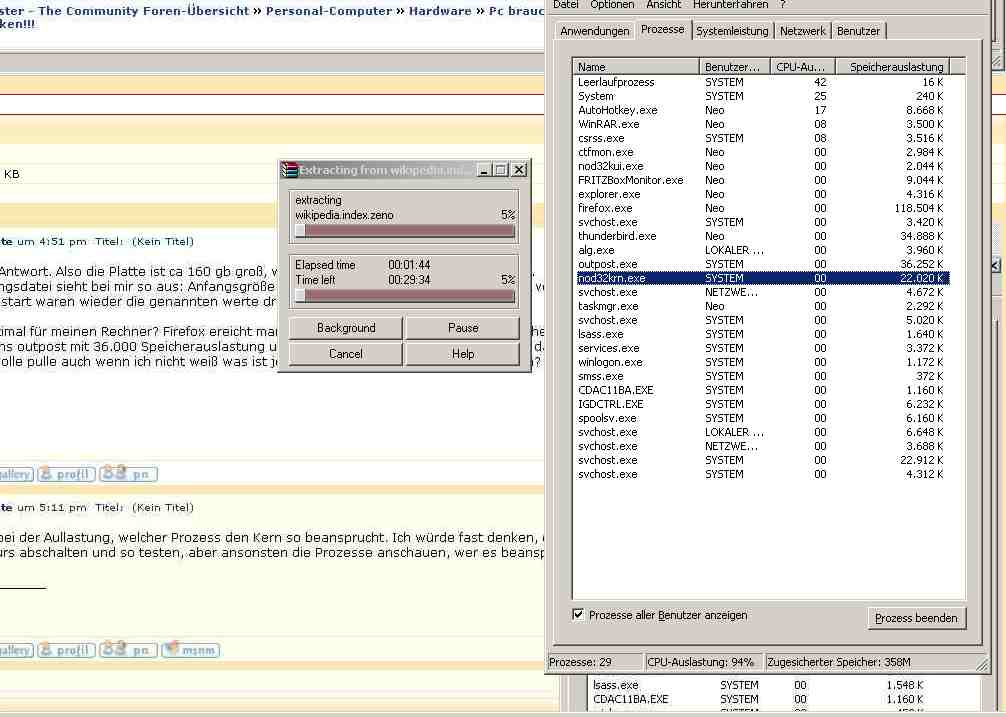
Task: Open the Anwendungen tab
Action: [595, 31]
